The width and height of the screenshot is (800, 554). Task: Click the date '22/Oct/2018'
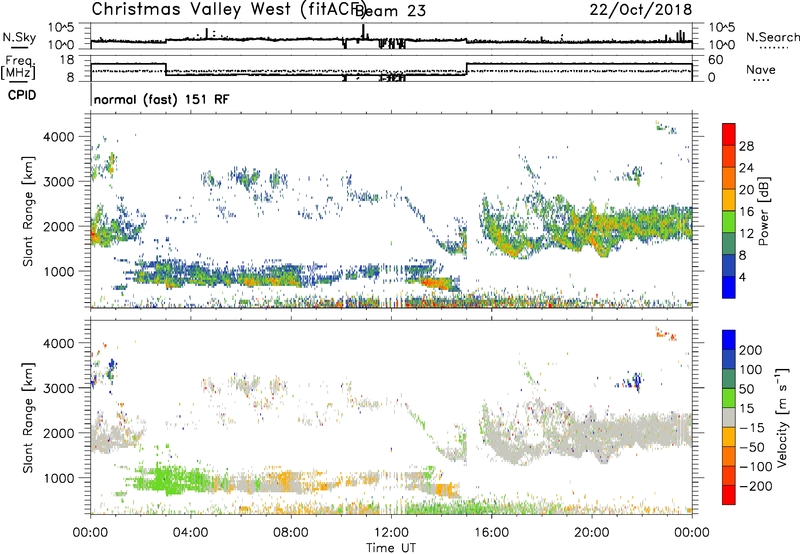click(641, 10)
